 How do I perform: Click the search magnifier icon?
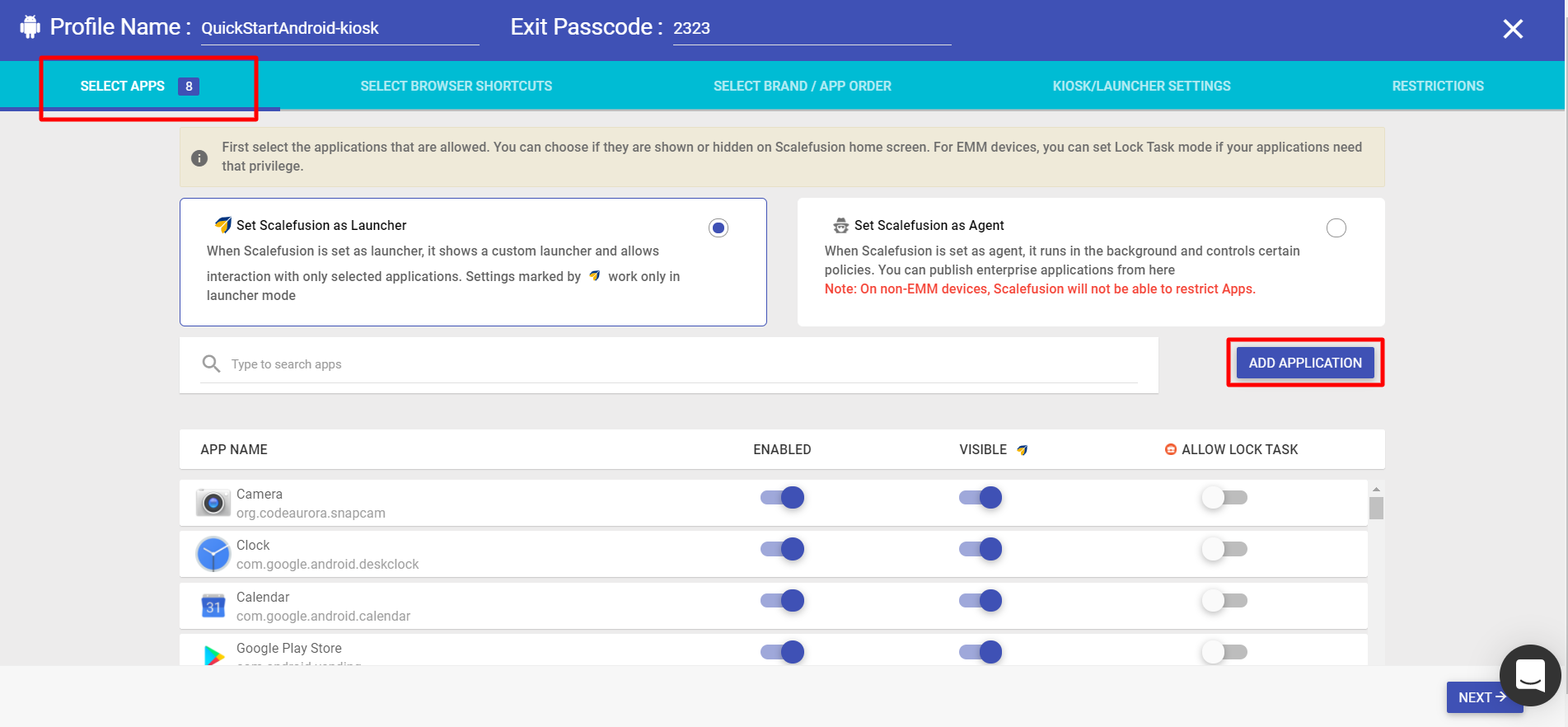(212, 363)
